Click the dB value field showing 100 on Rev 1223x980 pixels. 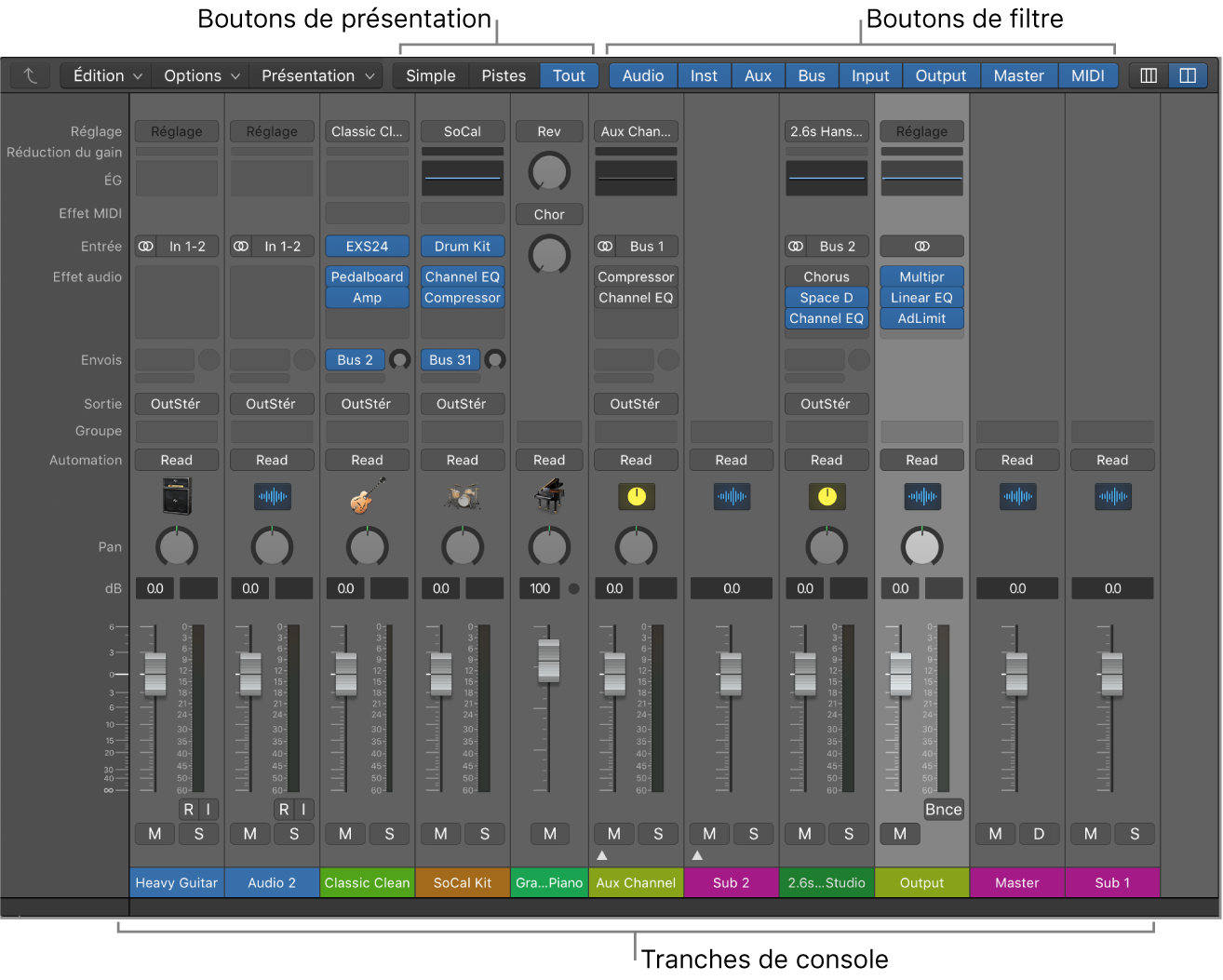(x=540, y=587)
